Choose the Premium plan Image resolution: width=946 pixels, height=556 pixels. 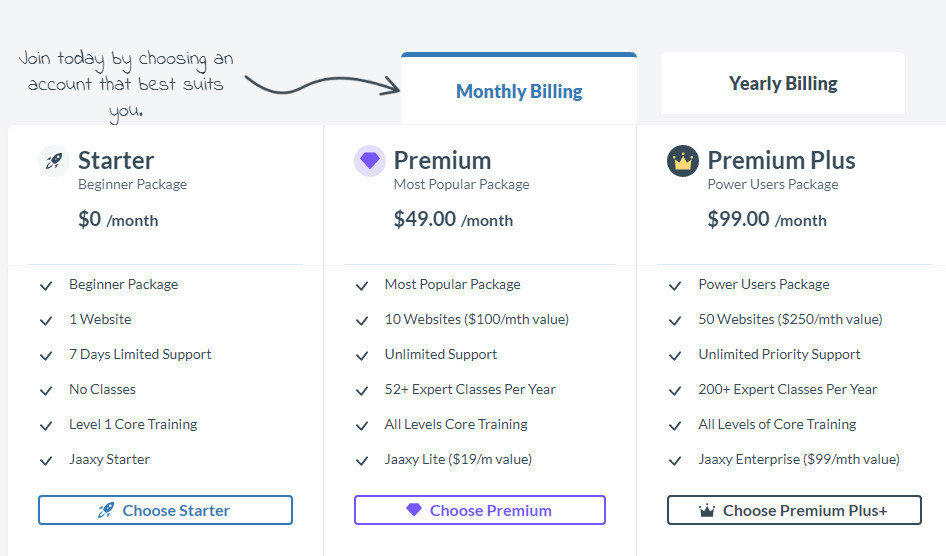480,510
